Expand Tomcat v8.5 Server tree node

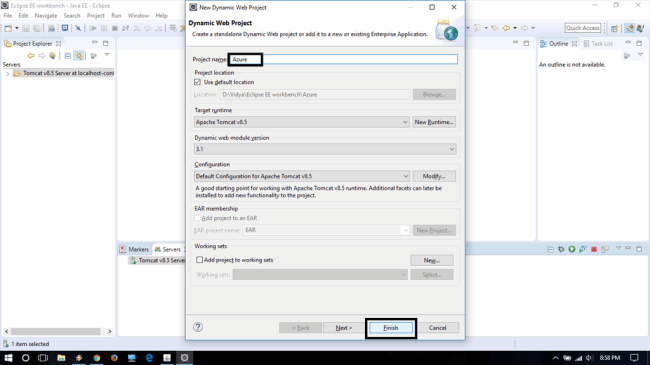point(7,73)
